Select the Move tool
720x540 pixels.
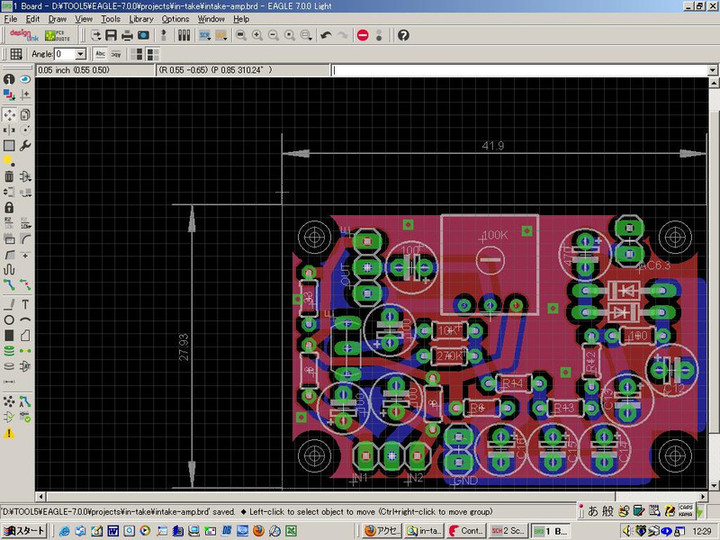[9, 113]
